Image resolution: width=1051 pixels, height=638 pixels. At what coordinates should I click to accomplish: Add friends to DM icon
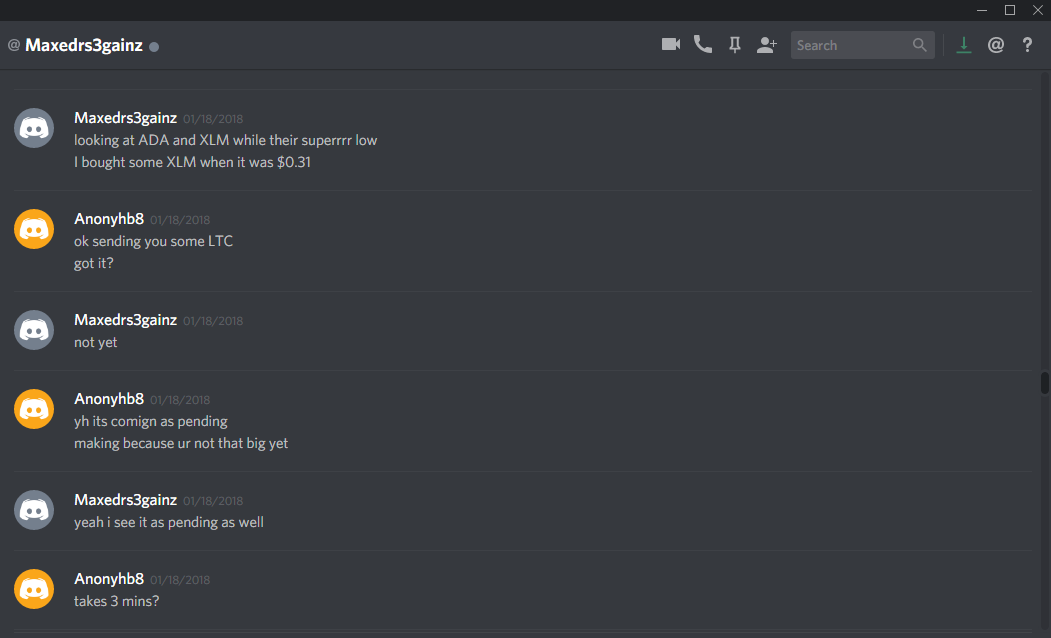(x=766, y=45)
